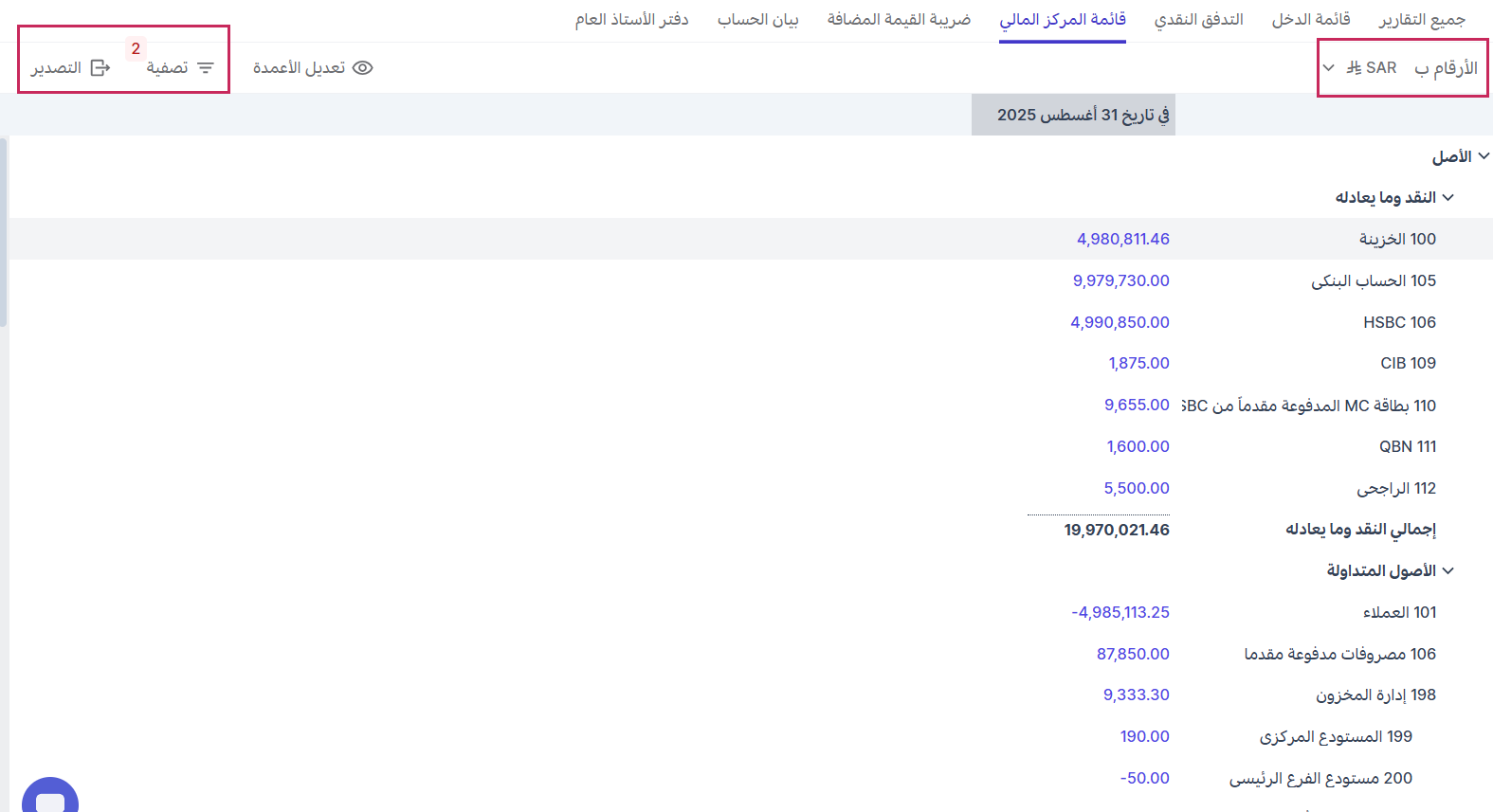Collapse the الأصل section

pos(1484,156)
